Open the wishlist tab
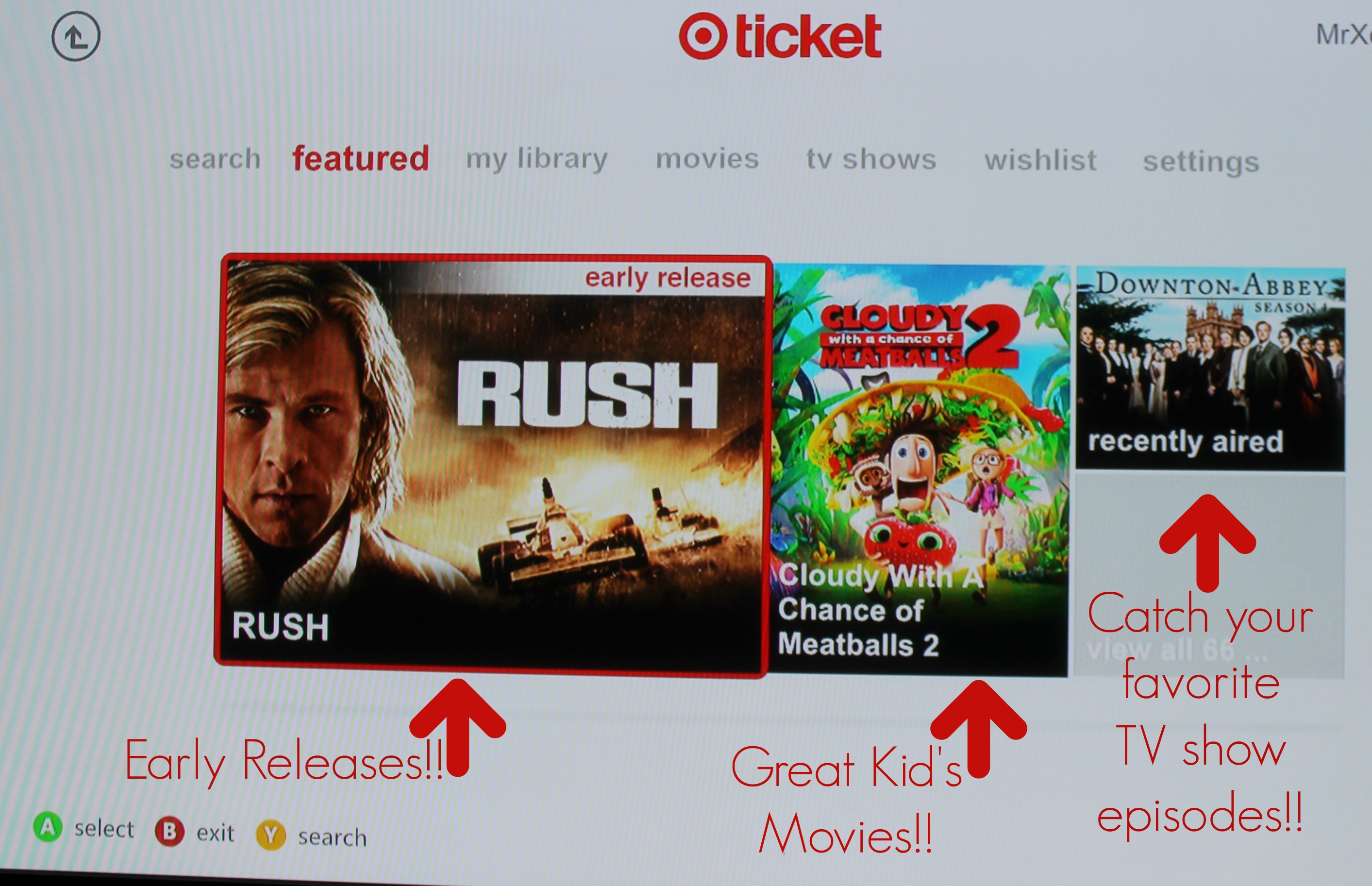This screenshot has height=886, width=1372. 1040,160
